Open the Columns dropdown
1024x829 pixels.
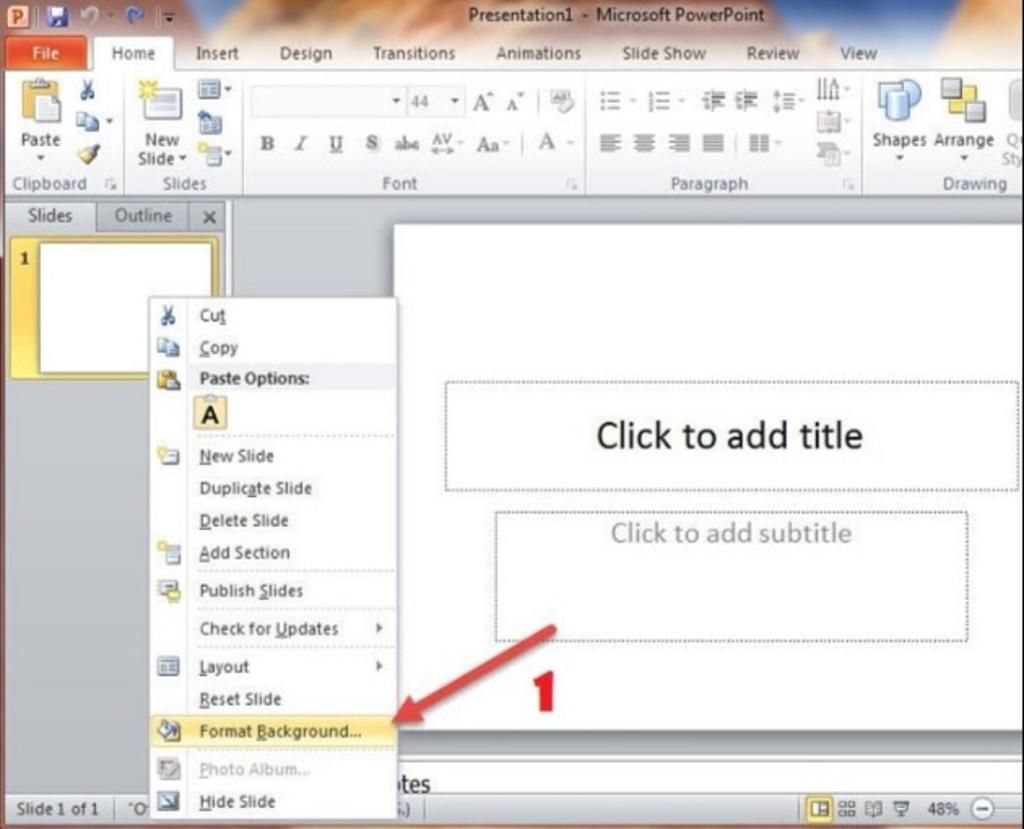click(764, 142)
